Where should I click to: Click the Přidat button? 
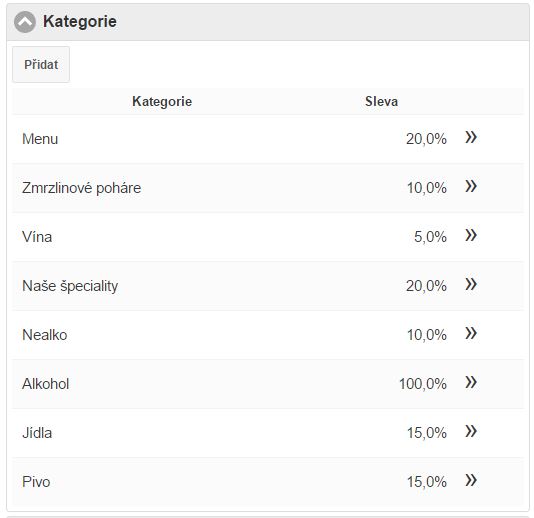pos(41,64)
